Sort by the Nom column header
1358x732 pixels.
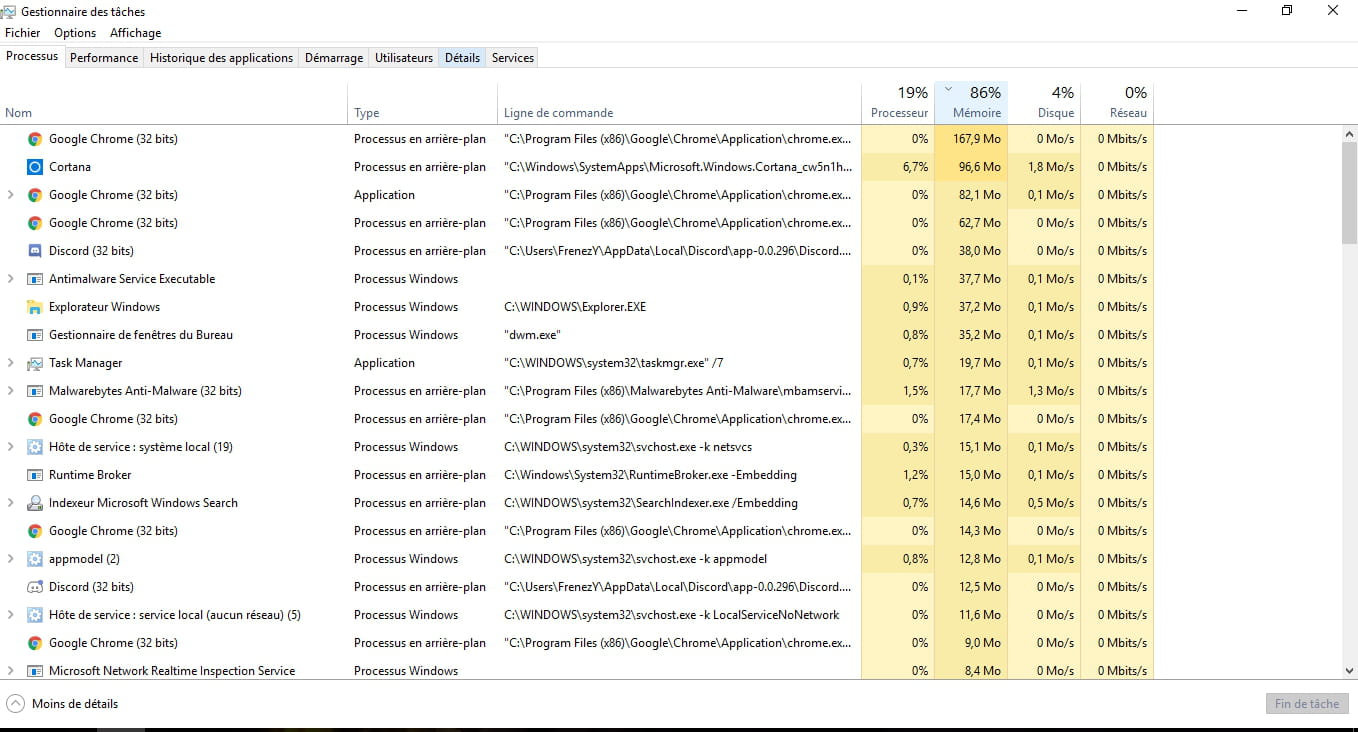[x=174, y=103]
